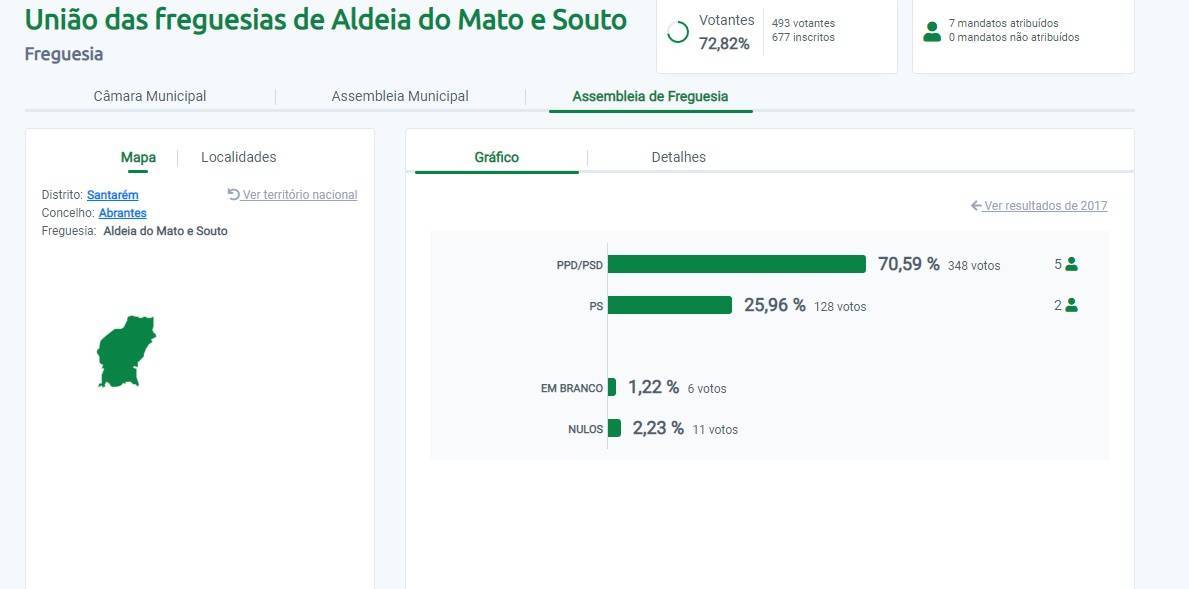This screenshot has width=1189, height=589.
Task: Click the PS seats person icon
Action: pyautogui.click(x=1072, y=305)
